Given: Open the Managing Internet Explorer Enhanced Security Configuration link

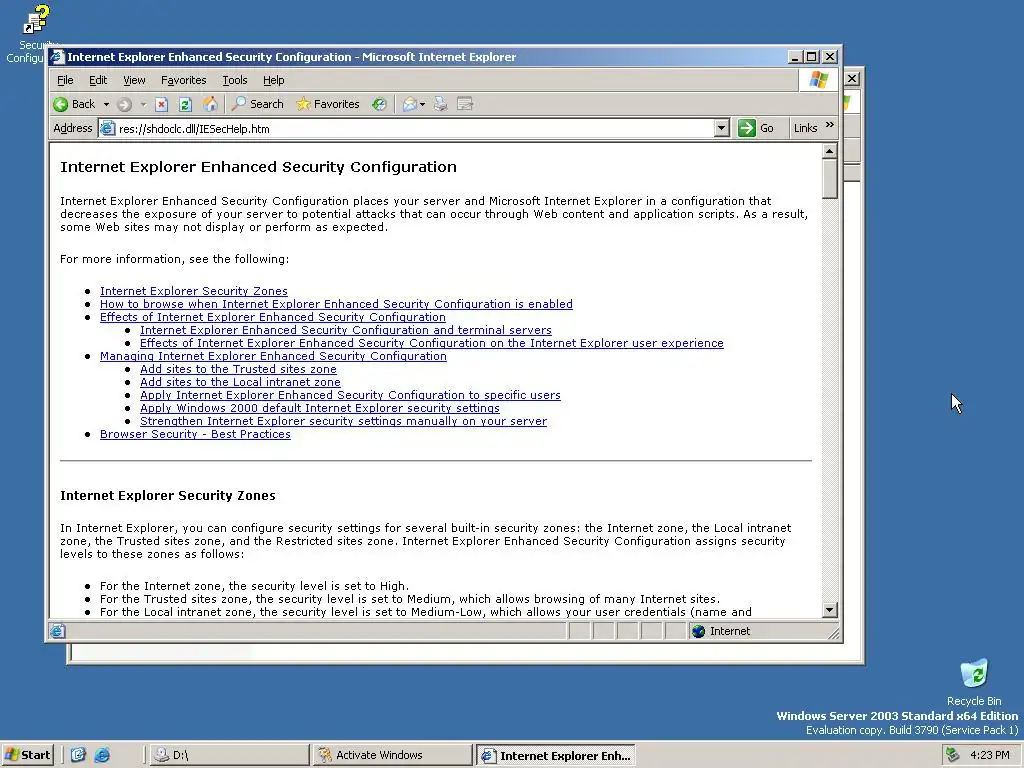Looking at the screenshot, I should click(x=273, y=356).
